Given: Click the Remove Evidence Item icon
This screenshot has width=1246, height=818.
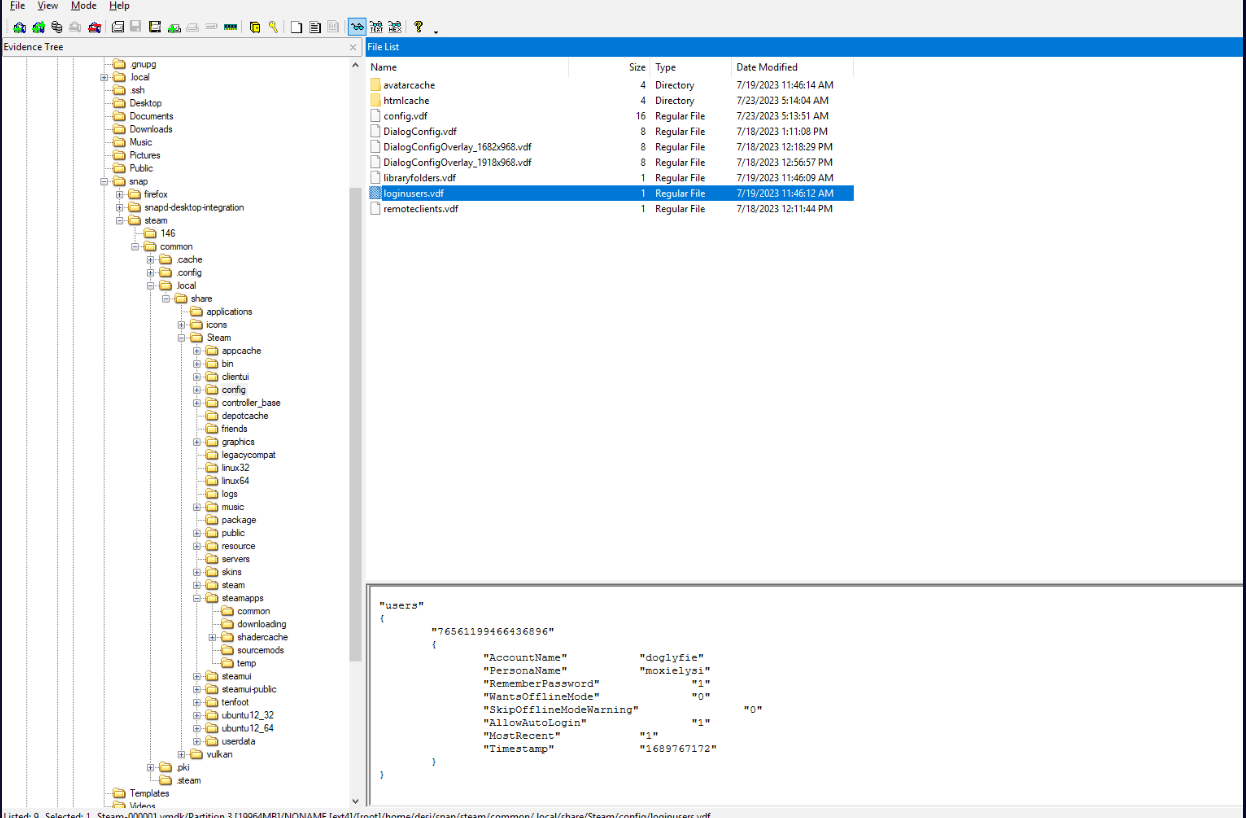Looking at the screenshot, I should (x=75, y=27).
